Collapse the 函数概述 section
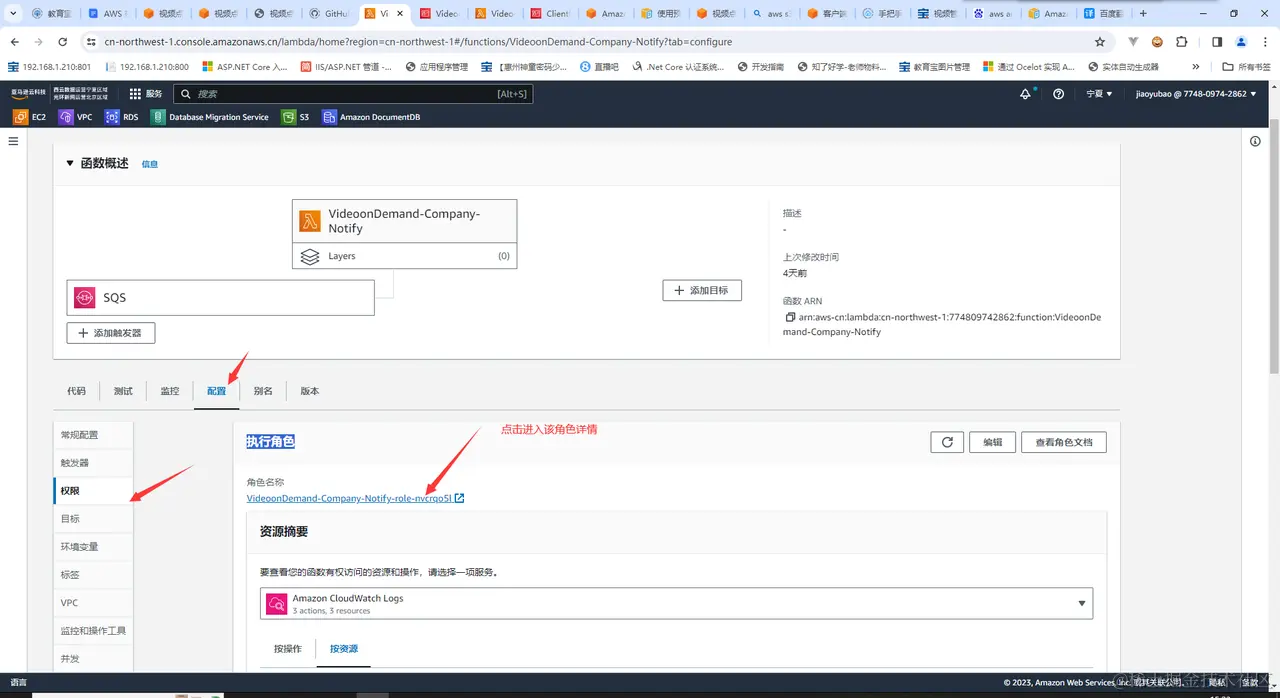 69,163
